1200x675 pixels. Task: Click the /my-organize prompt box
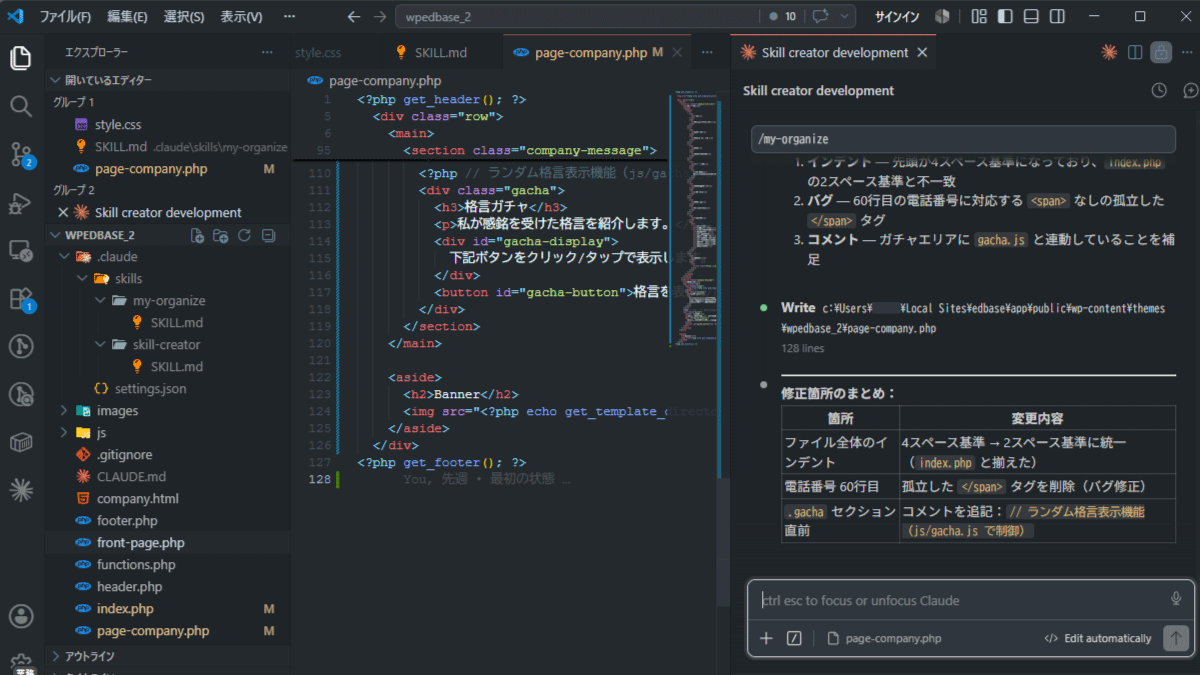(963, 139)
